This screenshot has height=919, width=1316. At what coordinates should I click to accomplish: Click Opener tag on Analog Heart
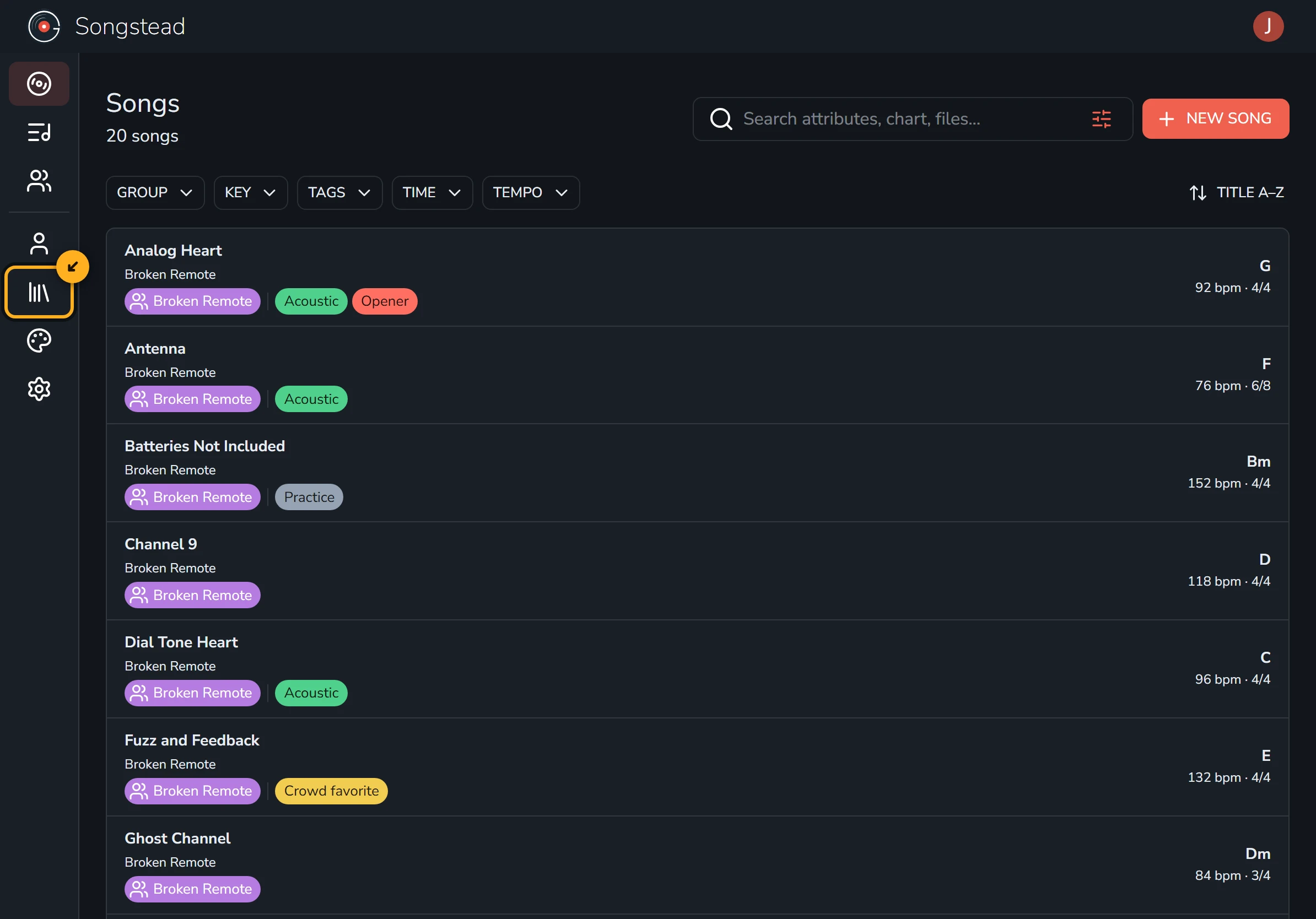(x=385, y=301)
